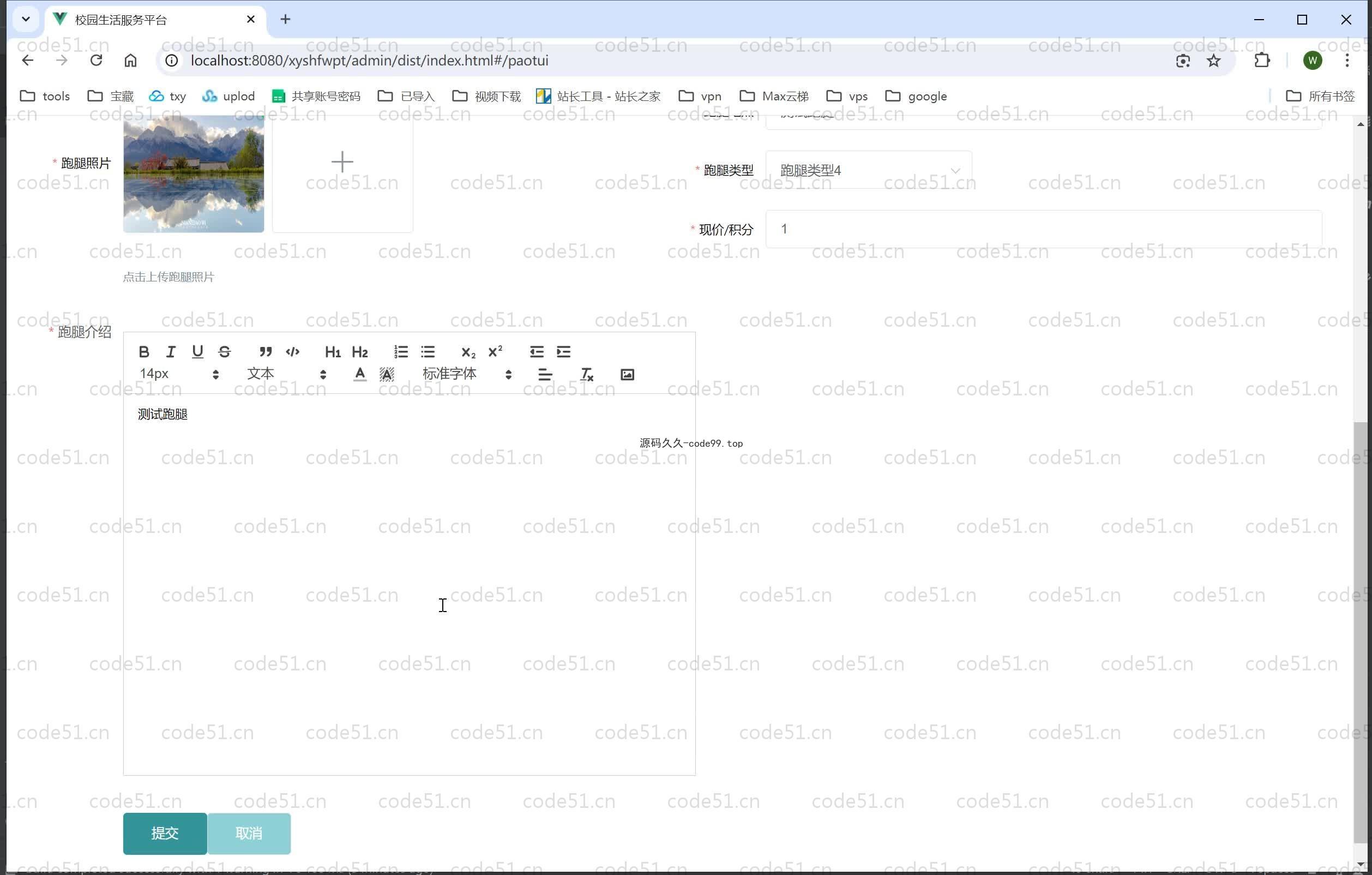Open the 宝藏 bookmark folder
1372x875 pixels.
(111, 97)
